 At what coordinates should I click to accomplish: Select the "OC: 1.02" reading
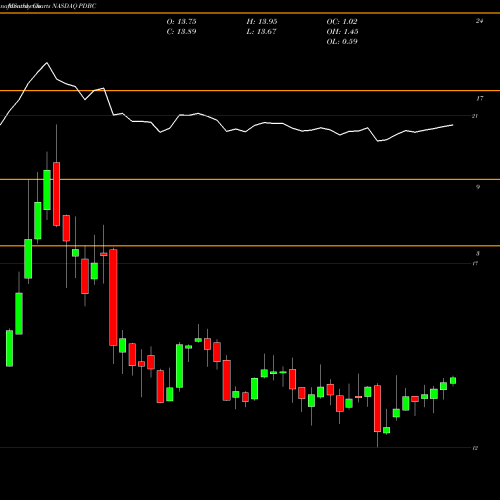pos(342,22)
